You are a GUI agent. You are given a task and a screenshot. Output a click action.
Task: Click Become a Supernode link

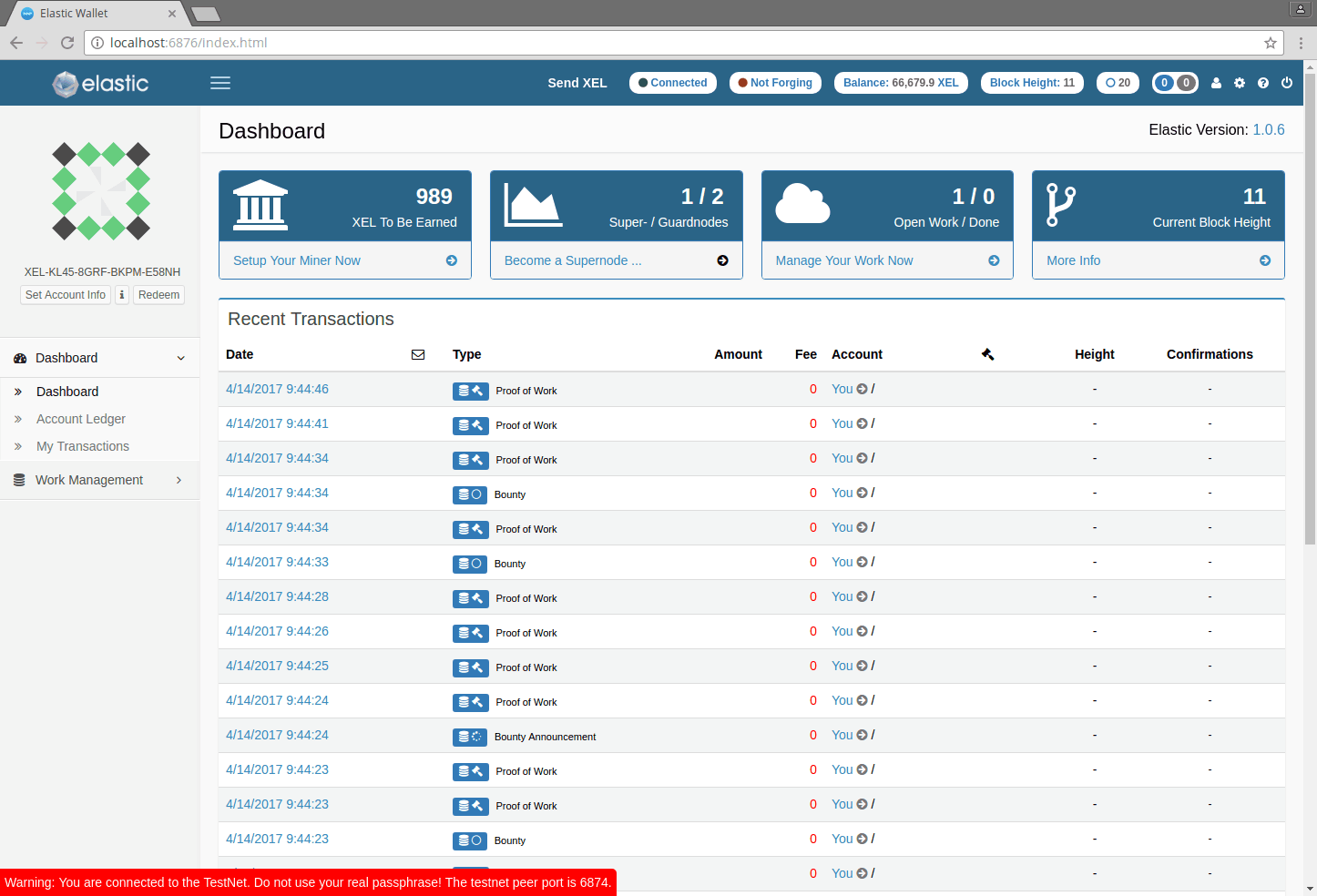point(573,260)
